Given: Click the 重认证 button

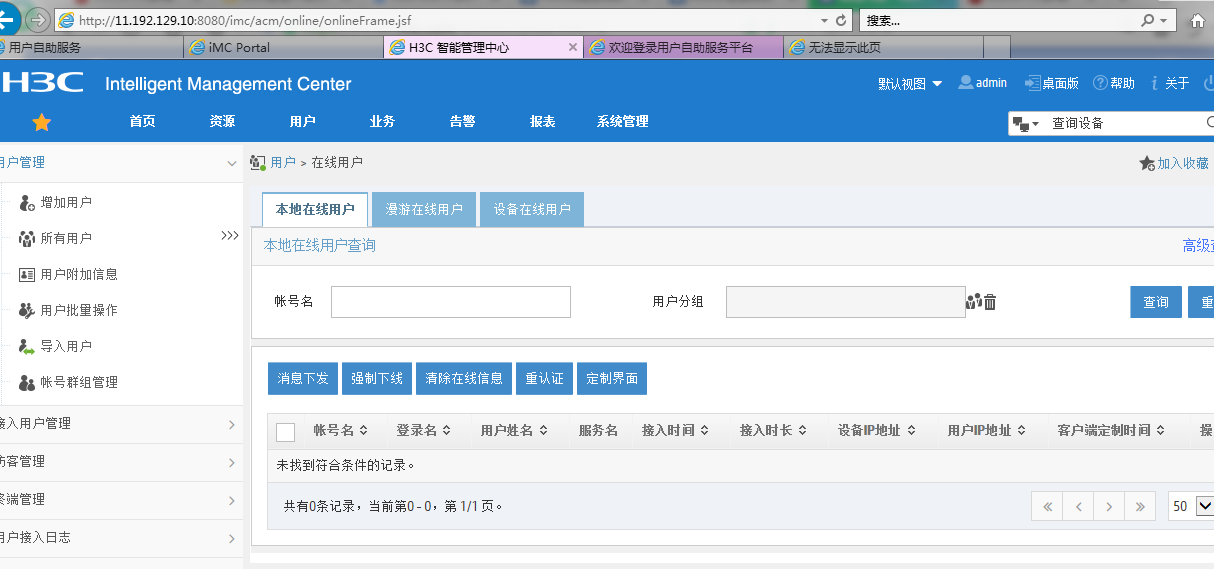Looking at the screenshot, I should point(545,378).
